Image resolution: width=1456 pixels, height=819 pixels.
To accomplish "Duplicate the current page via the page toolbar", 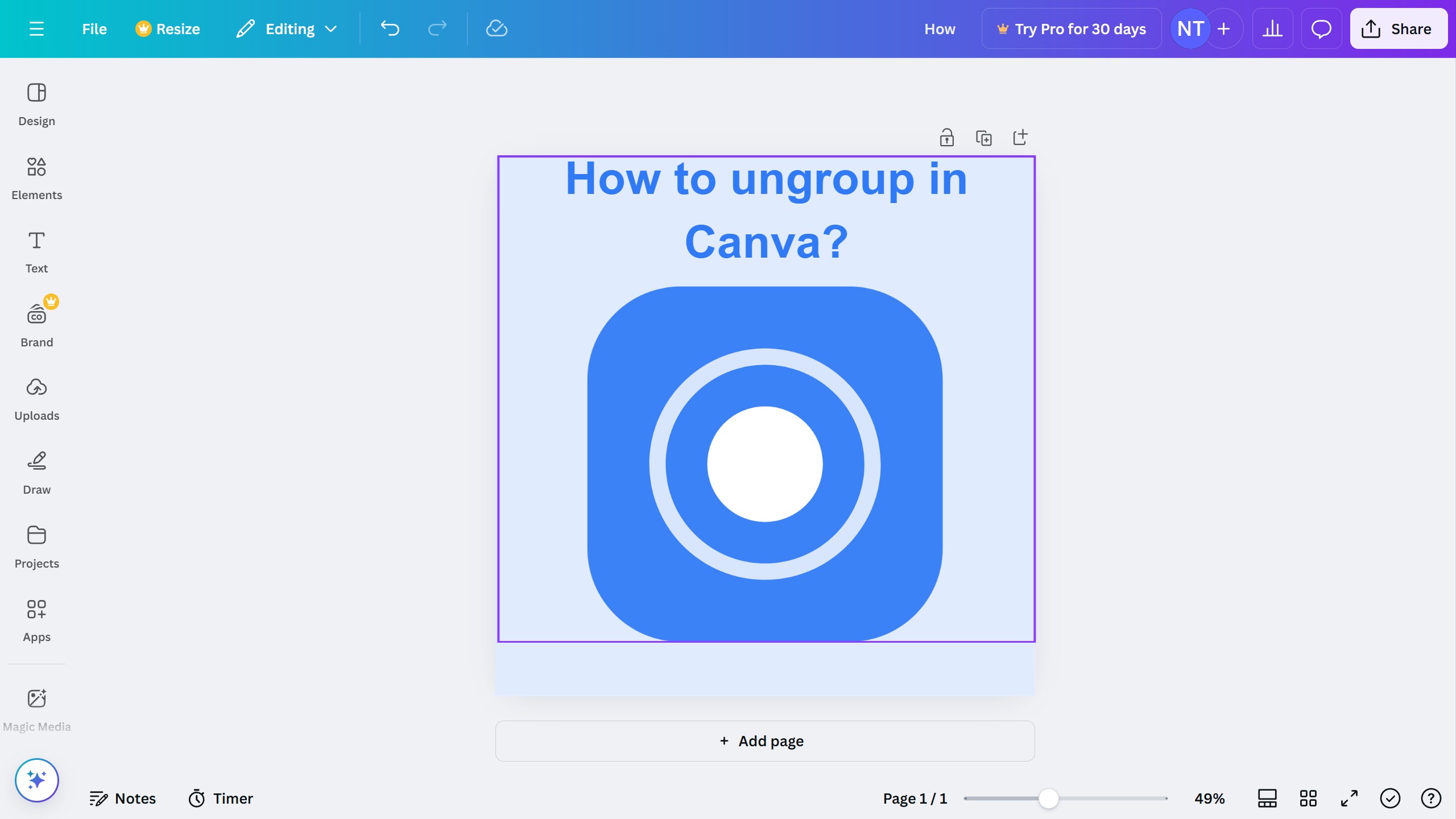I will click(983, 137).
